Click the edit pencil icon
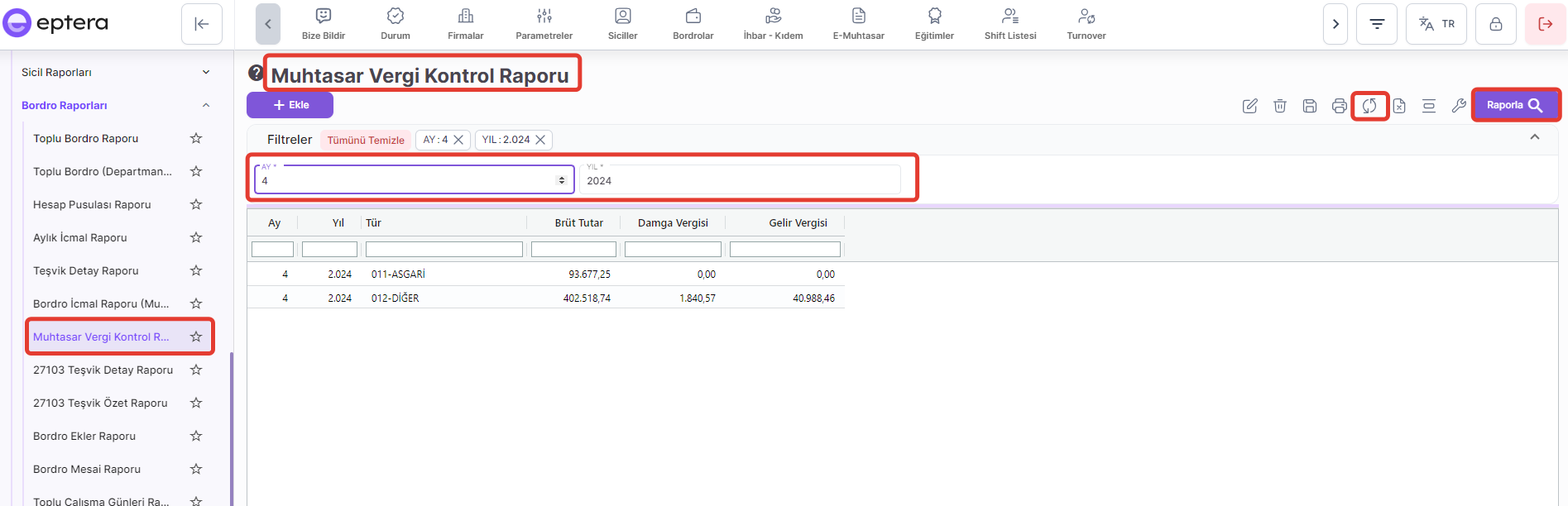This screenshot has height=506, width=1568. click(x=1250, y=106)
